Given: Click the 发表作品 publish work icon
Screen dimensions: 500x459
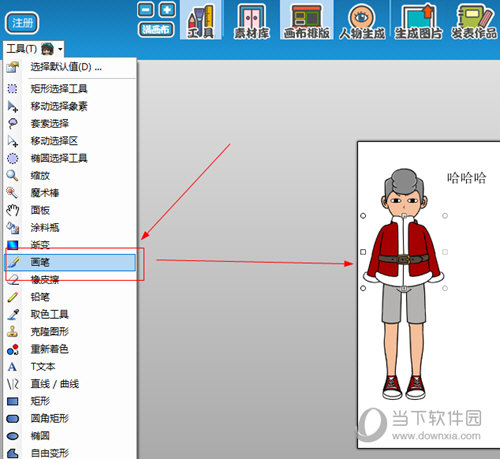Looking at the screenshot, I should [x=474, y=21].
